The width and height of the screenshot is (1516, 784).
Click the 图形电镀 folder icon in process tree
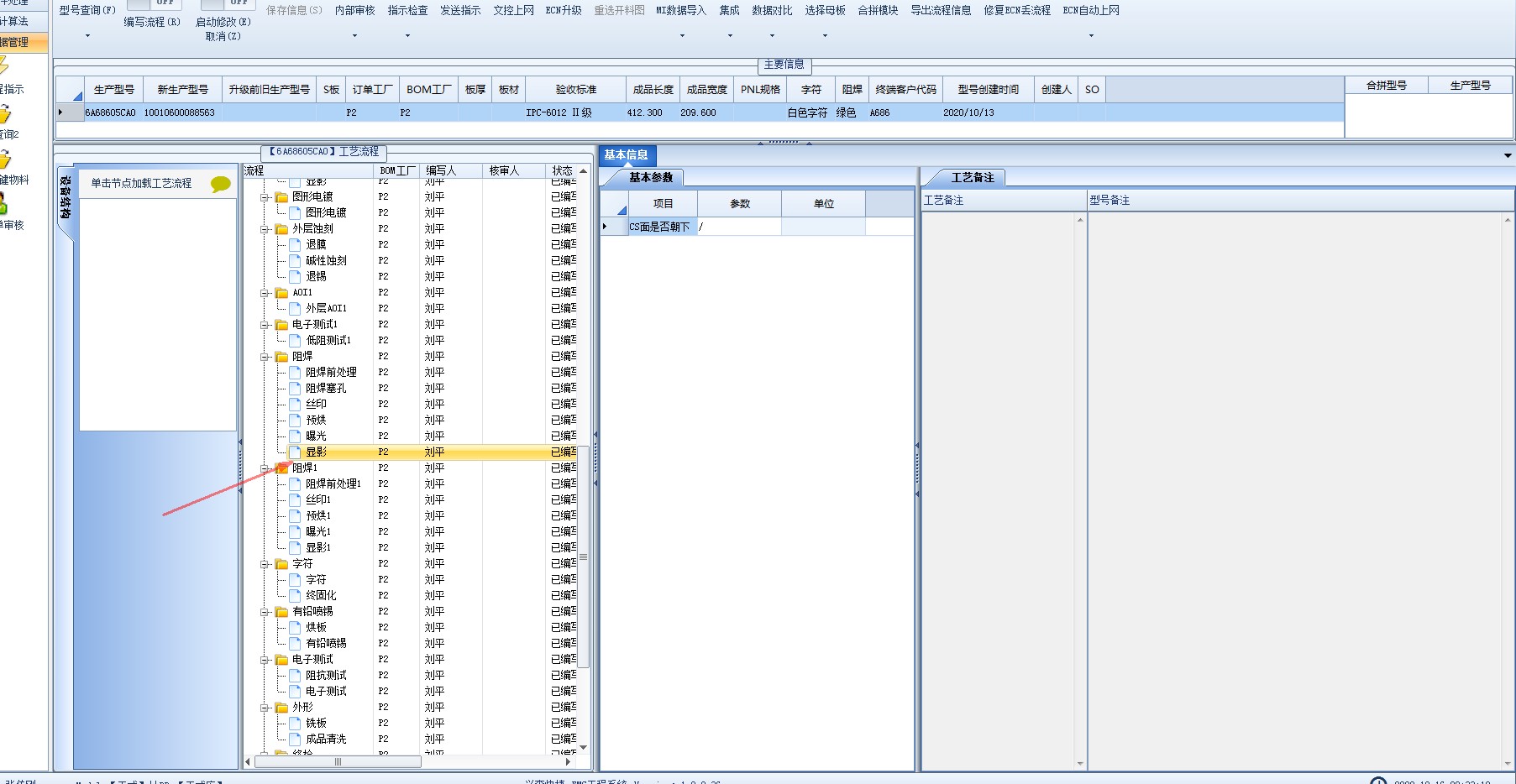point(282,196)
